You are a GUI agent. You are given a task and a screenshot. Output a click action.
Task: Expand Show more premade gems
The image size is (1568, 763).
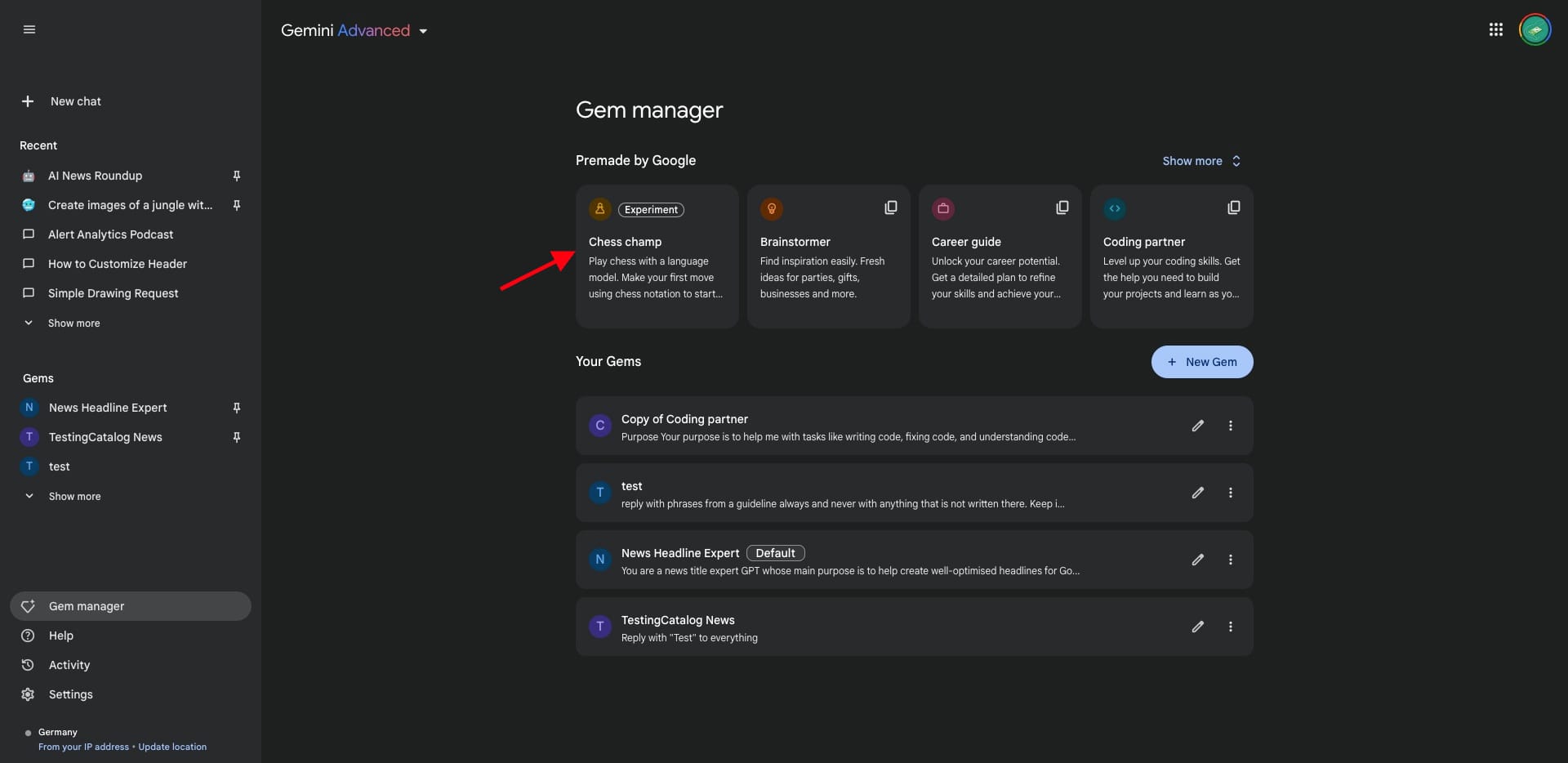[x=1201, y=161]
